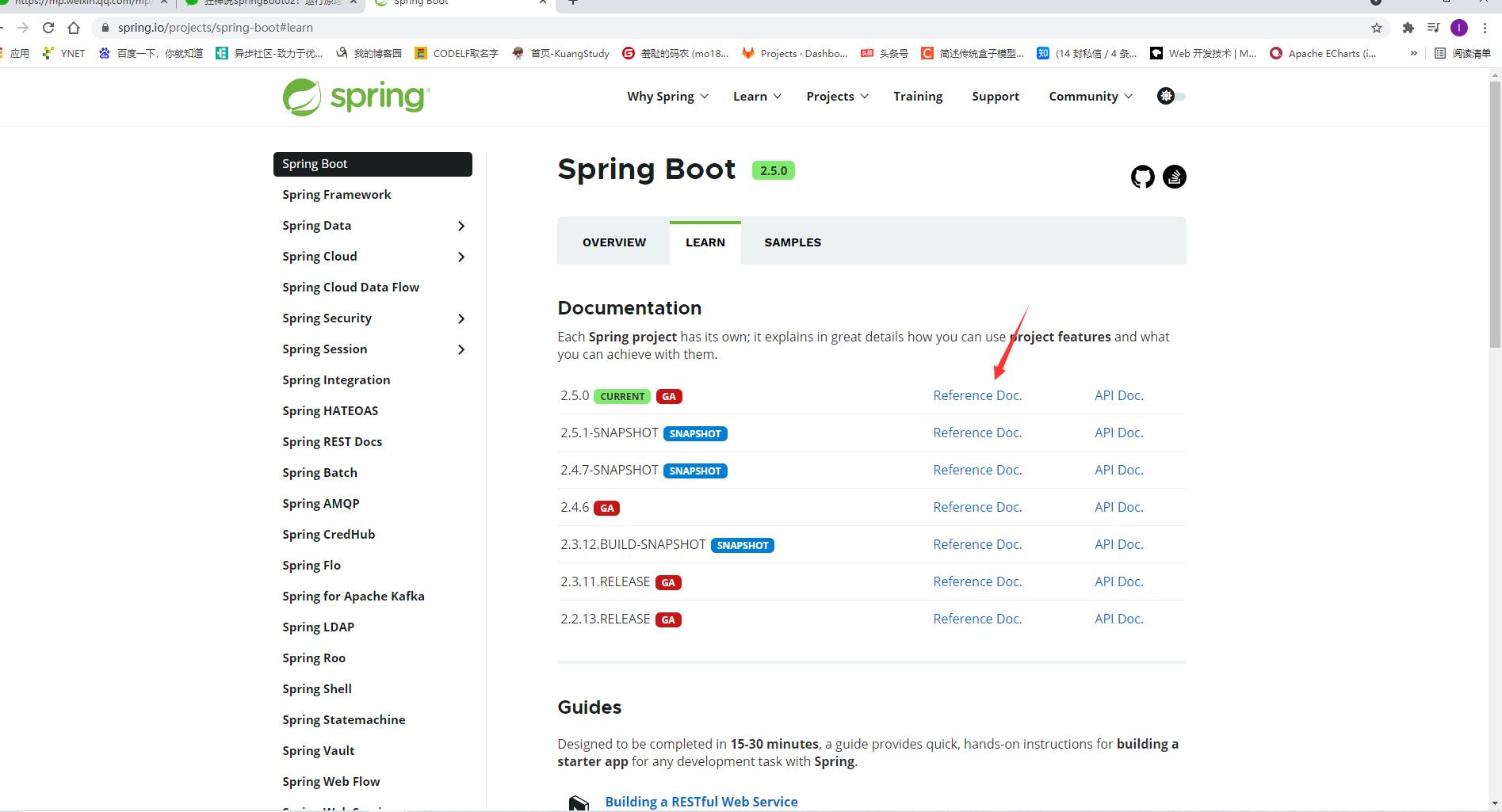
Task: Open the Apache ECharts bookmark
Action: [1323, 53]
